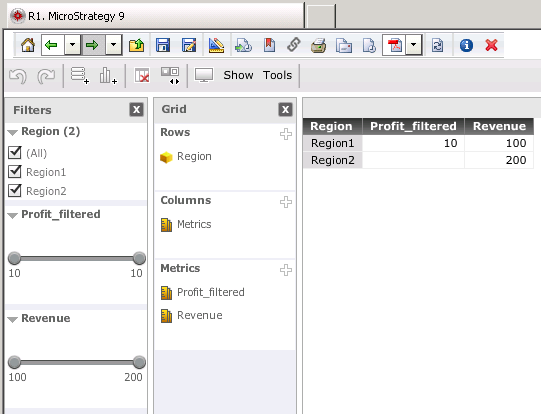The width and height of the screenshot is (541, 414).
Task: Click the Design mode ruler icon
Action: click(x=216, y=45)
